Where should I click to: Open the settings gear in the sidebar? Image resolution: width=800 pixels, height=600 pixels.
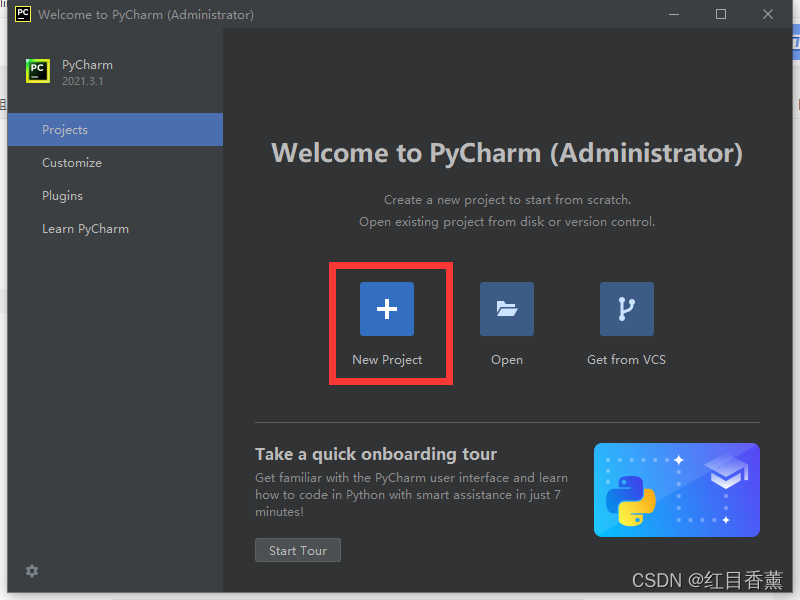point(32,571)
